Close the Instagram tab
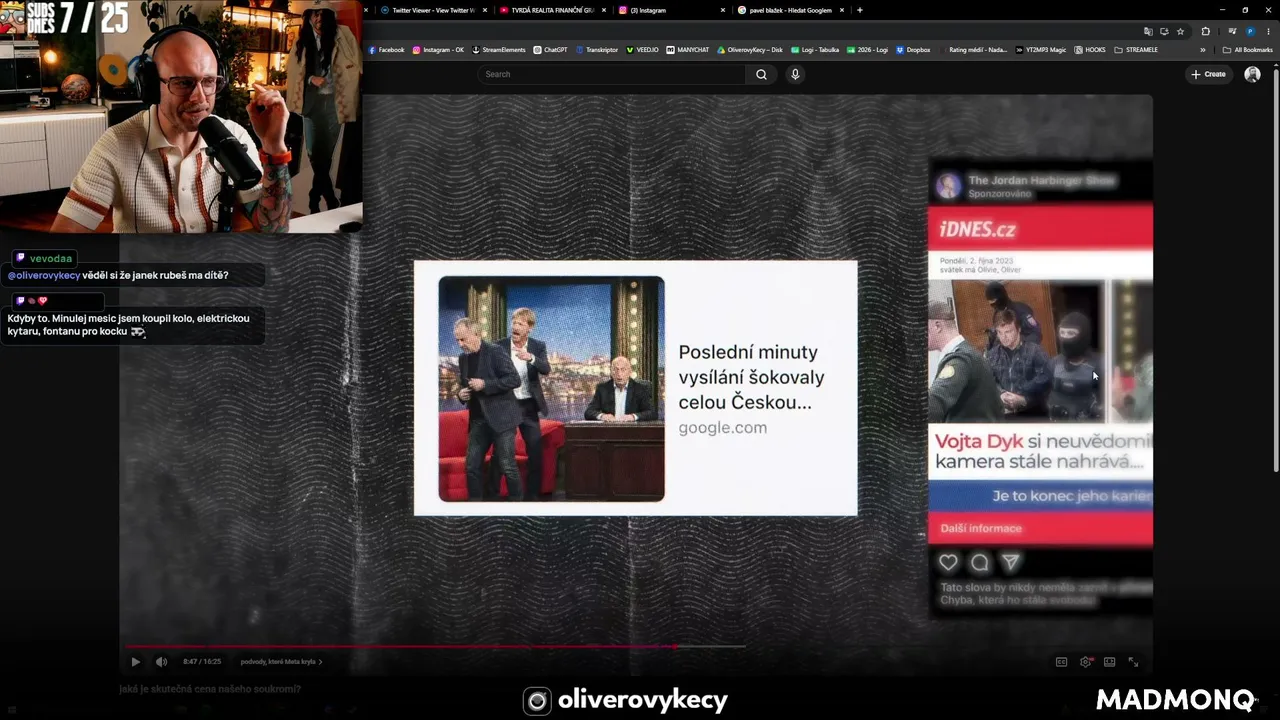Screen dimensions: 1280x720 (x=723, y=10)
